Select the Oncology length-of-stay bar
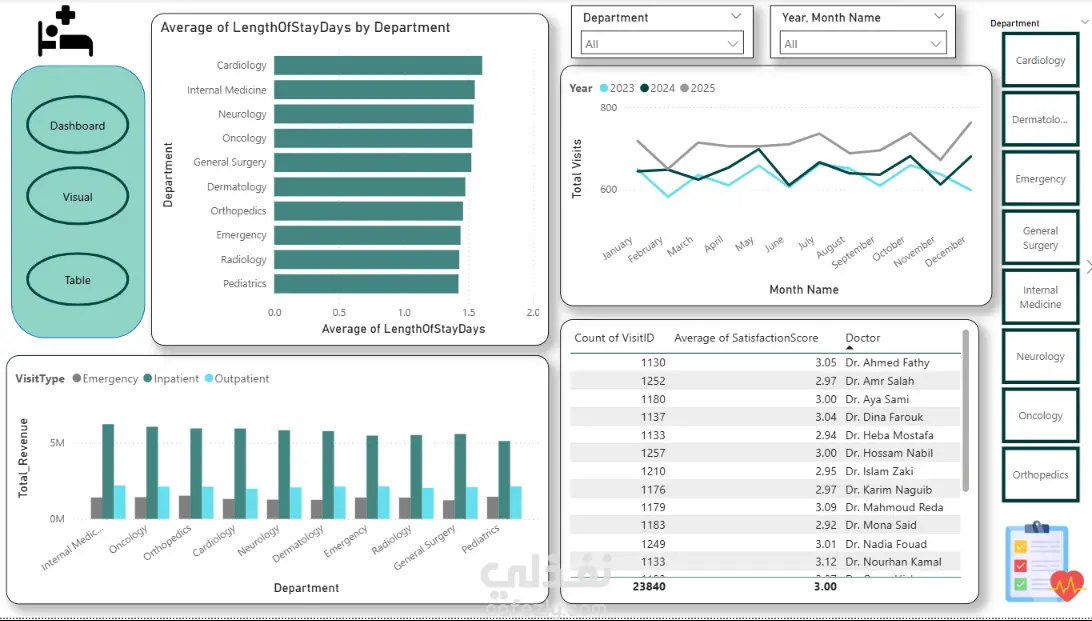 pos(373,138)
